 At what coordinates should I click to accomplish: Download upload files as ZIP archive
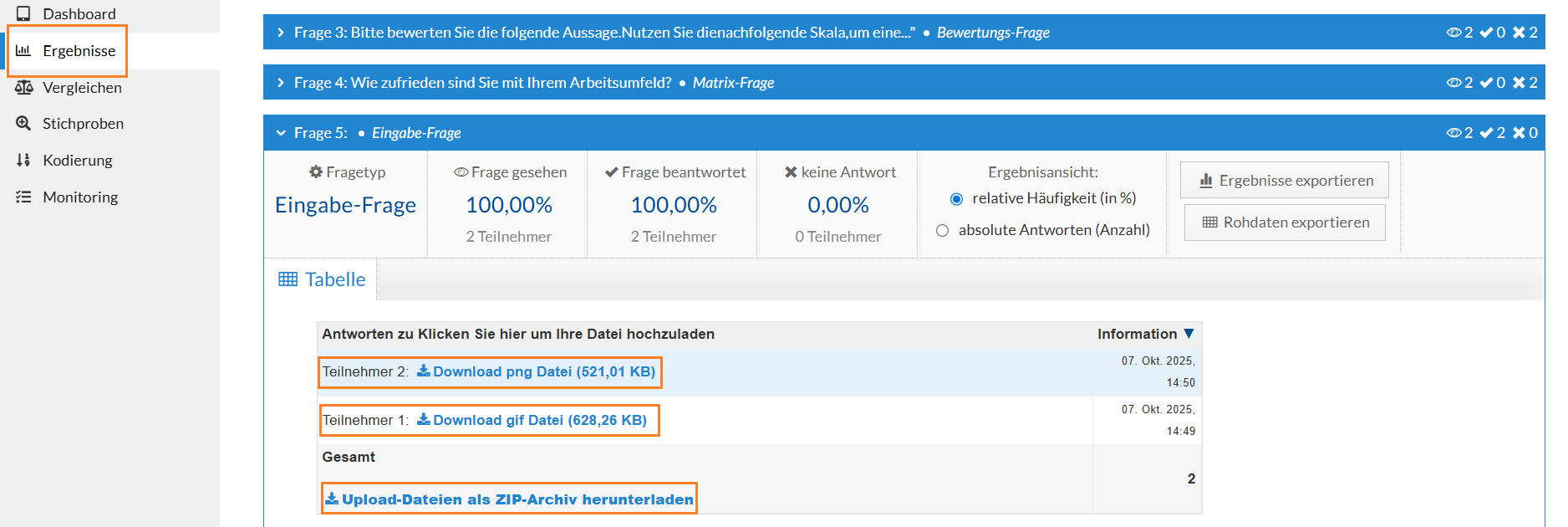coord(509,499)
